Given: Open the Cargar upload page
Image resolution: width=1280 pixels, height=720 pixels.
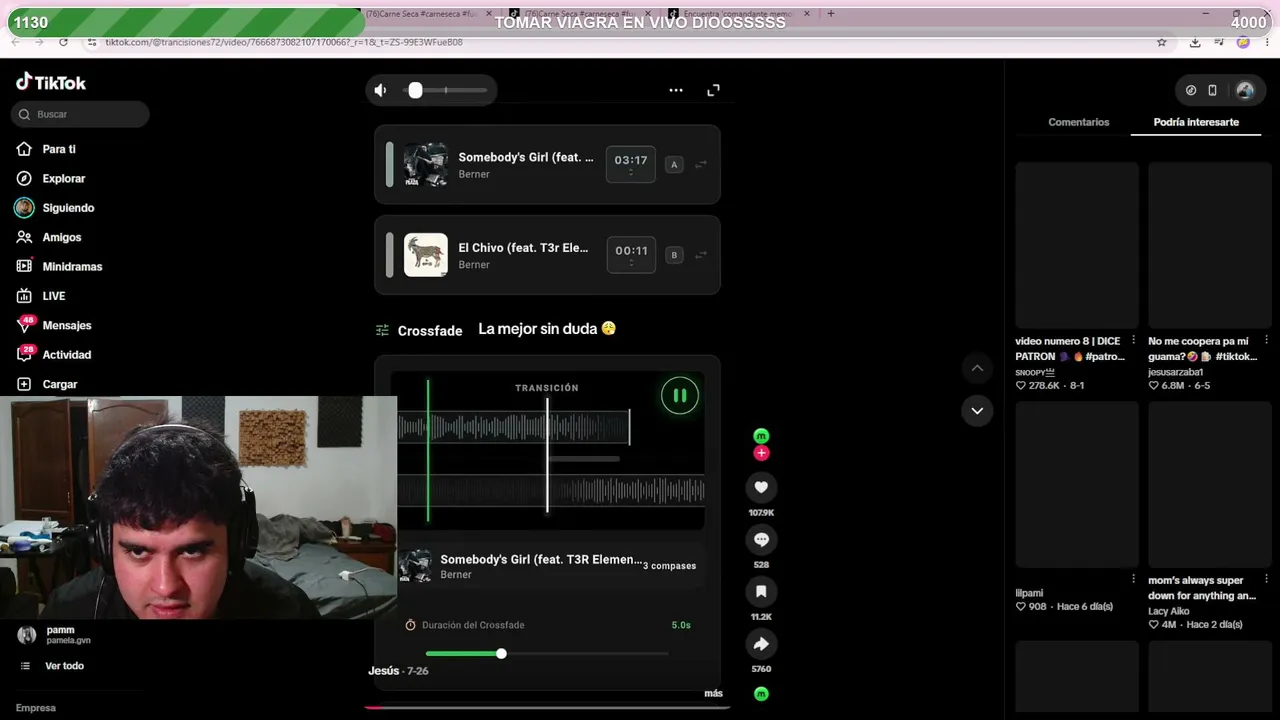Looking at the screenshot, I should 59,384.
